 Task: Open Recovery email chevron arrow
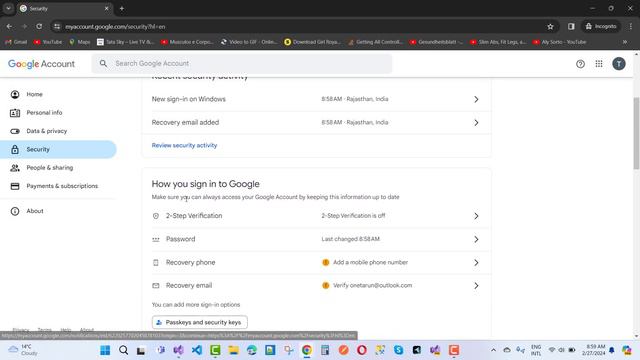(x=476, y=286)
